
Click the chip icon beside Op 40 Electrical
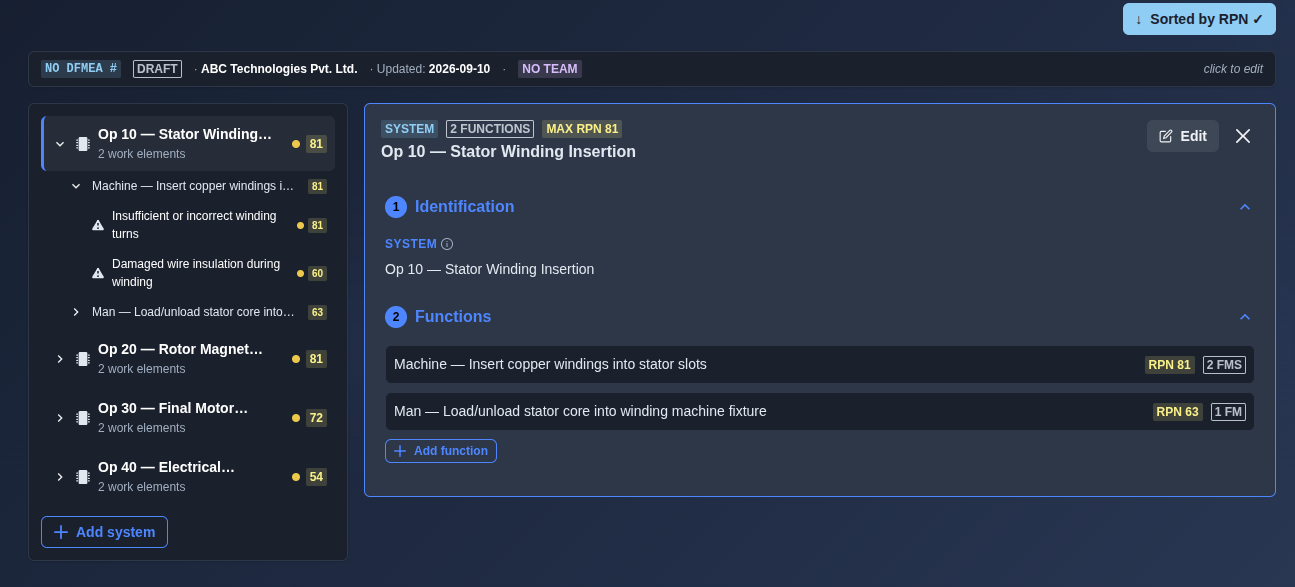(83, 477)
